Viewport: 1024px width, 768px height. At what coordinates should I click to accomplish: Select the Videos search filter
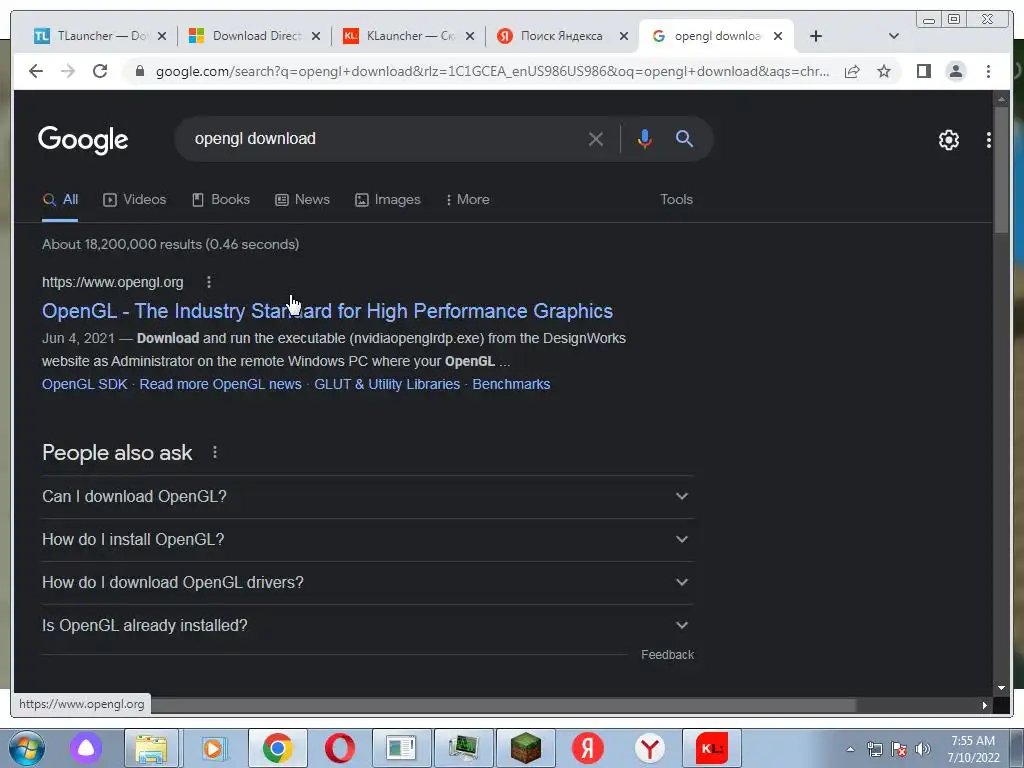(135, 200)
